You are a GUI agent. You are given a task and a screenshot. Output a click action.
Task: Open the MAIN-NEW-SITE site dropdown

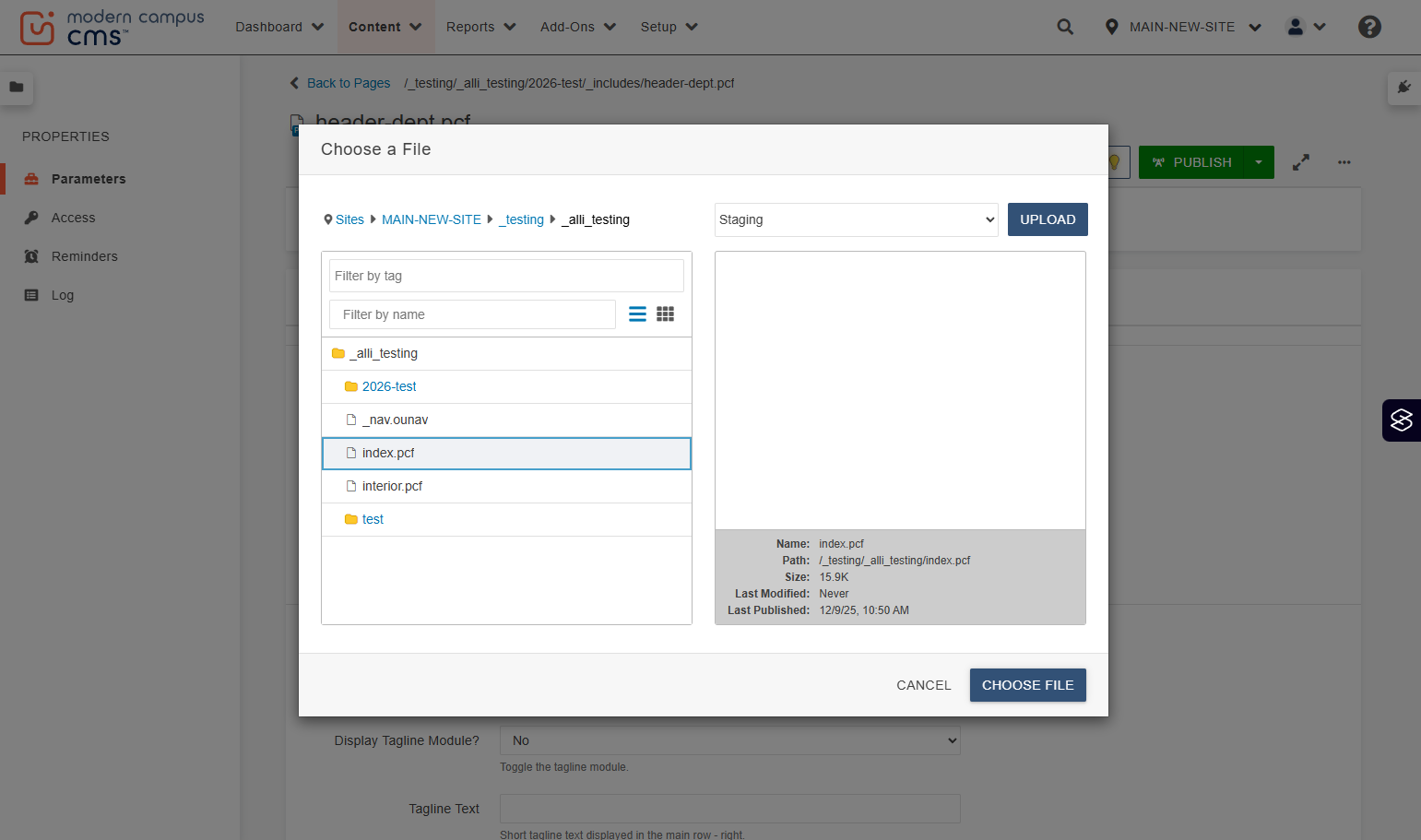point(1195,27)
